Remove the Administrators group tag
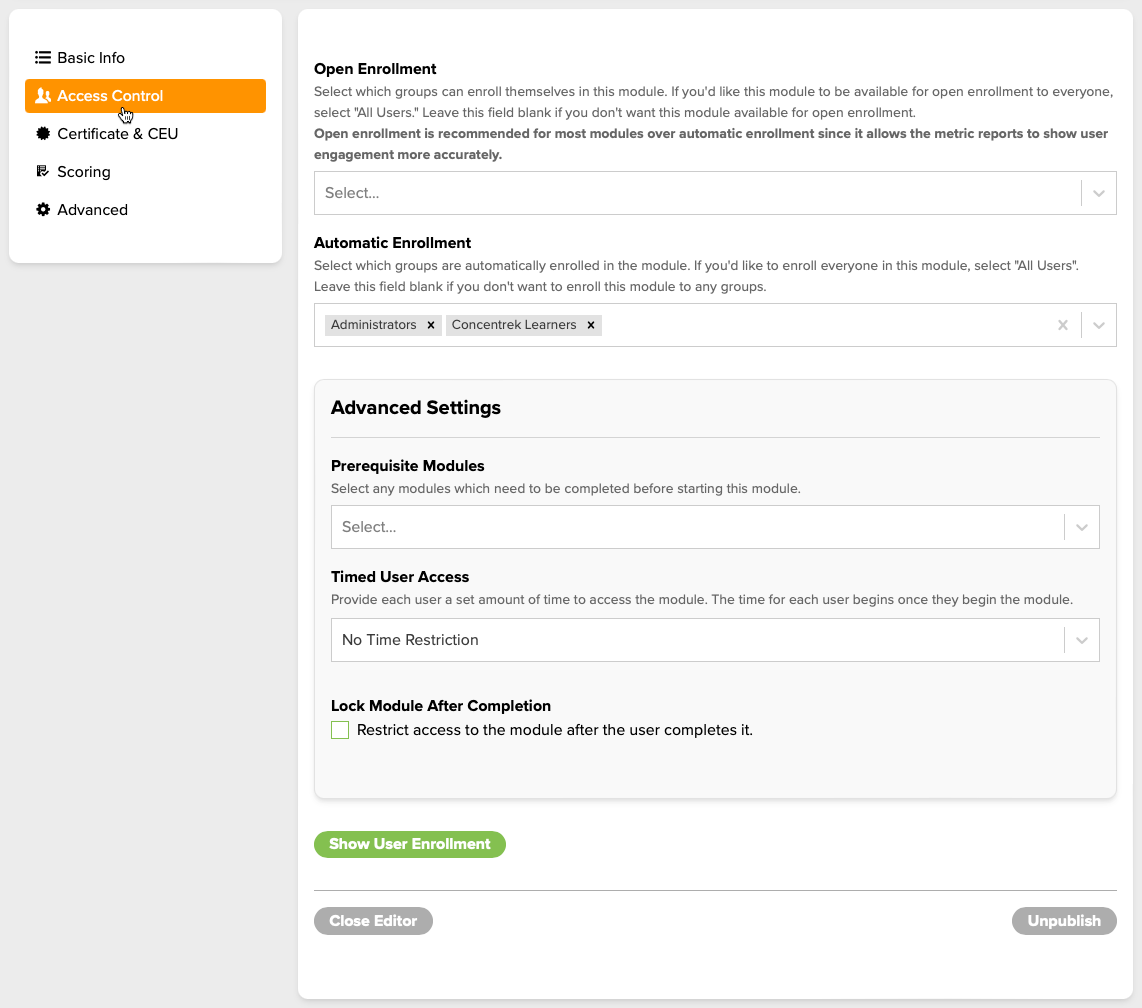 [x=431, y=325]
